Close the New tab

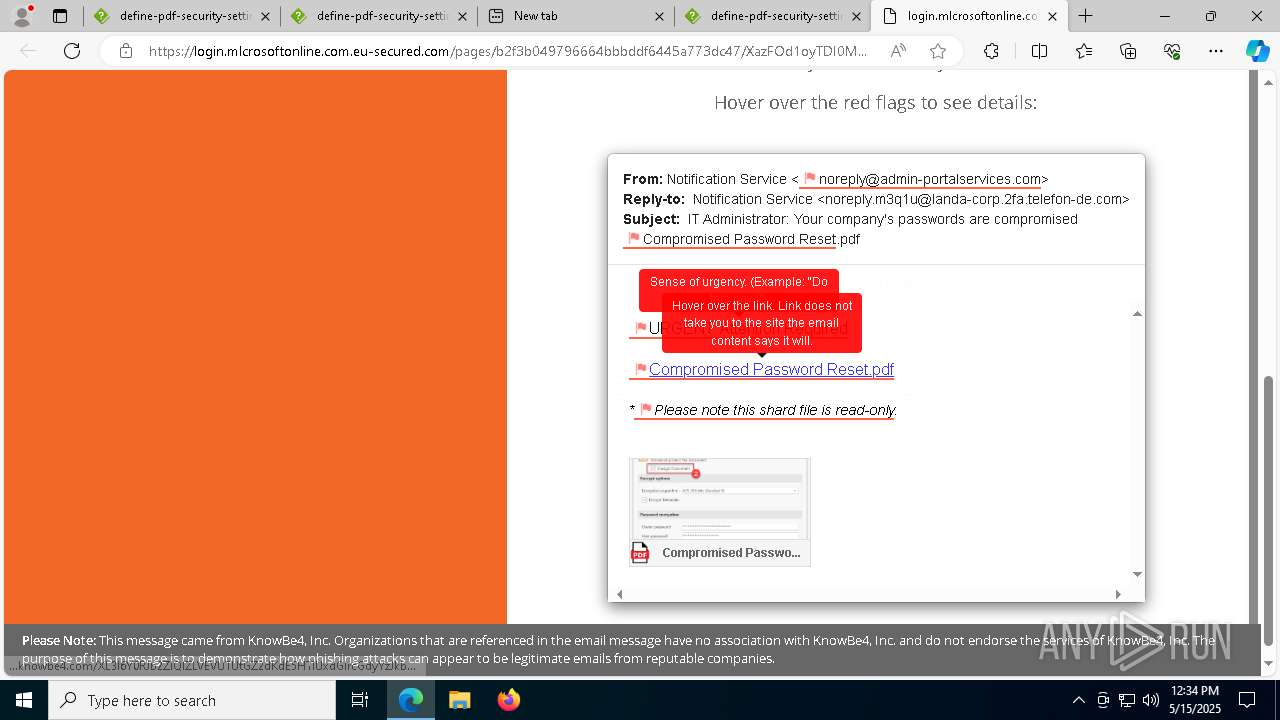659,16
